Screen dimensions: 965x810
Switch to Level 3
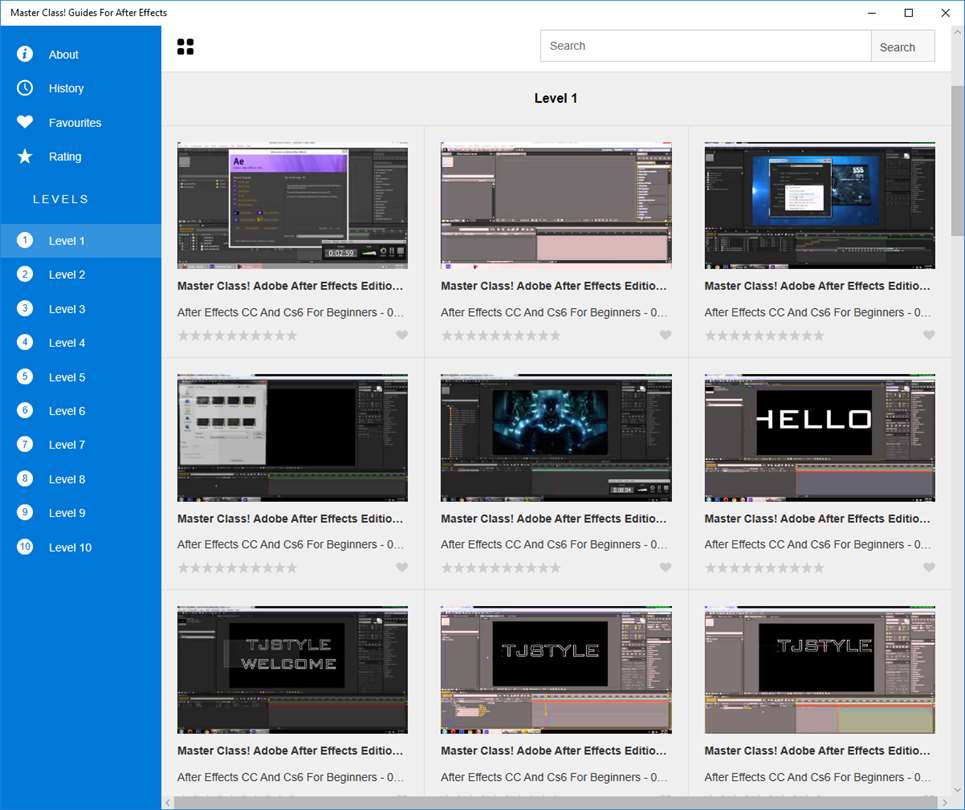point(67,309)
